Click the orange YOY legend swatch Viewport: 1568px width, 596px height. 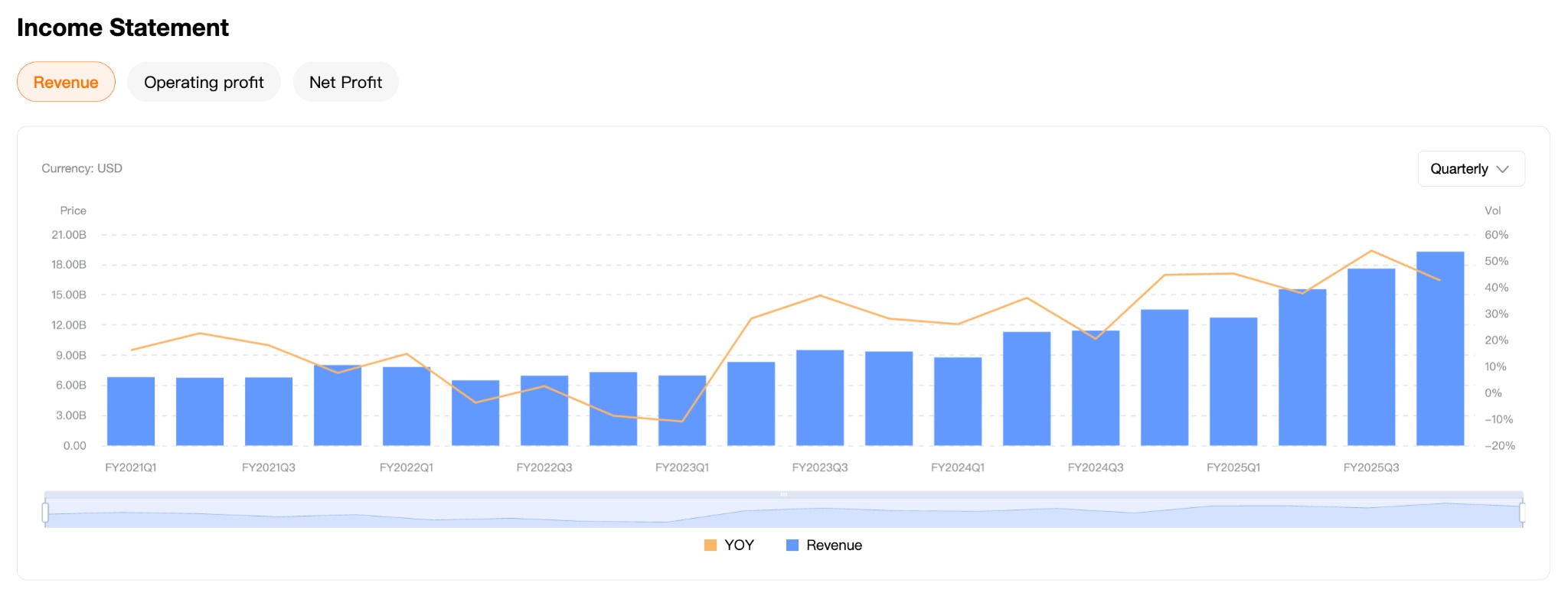[x=710, y=546]
